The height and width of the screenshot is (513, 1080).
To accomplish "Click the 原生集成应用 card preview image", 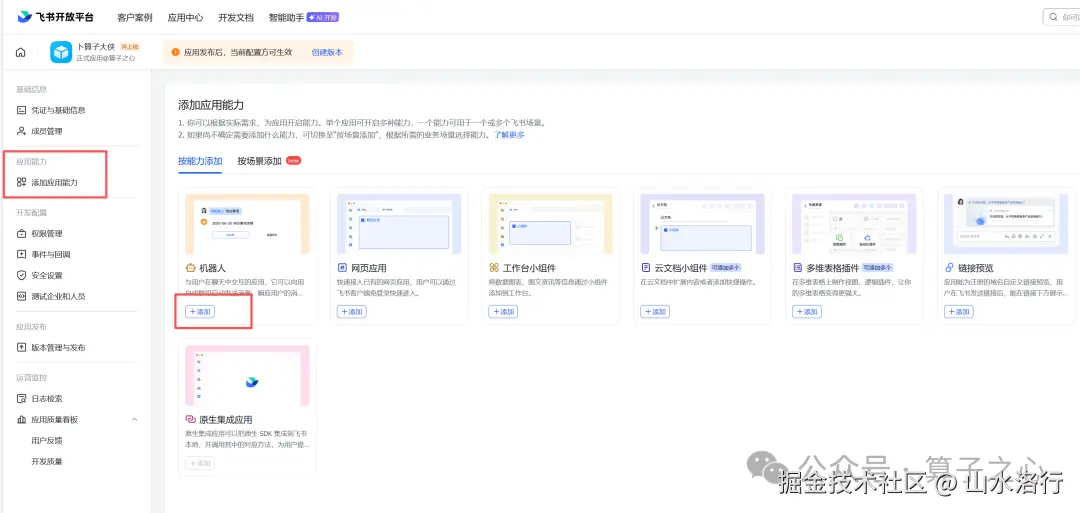I will (247, 375).
